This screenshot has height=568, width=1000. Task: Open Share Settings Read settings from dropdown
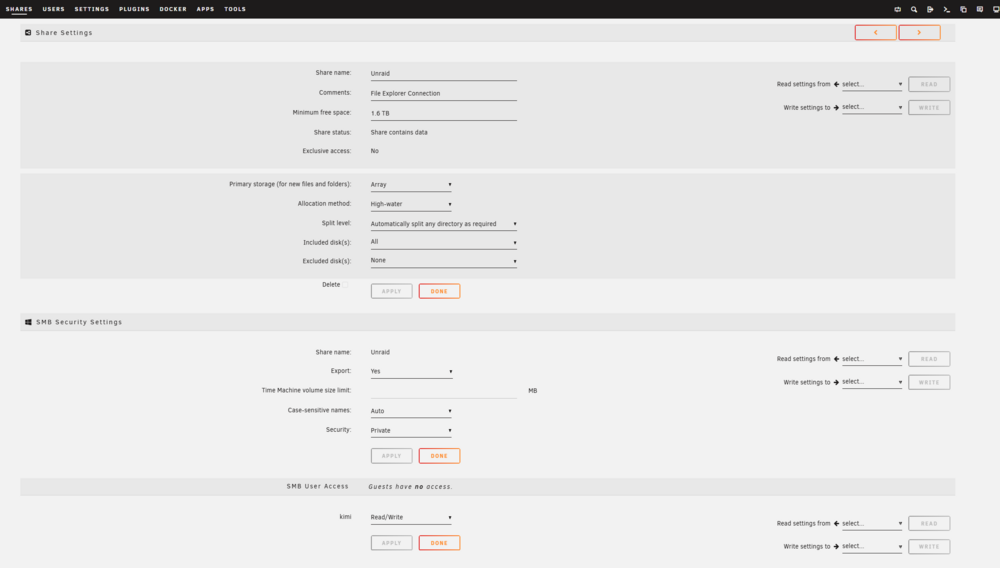tap(872, 84)
